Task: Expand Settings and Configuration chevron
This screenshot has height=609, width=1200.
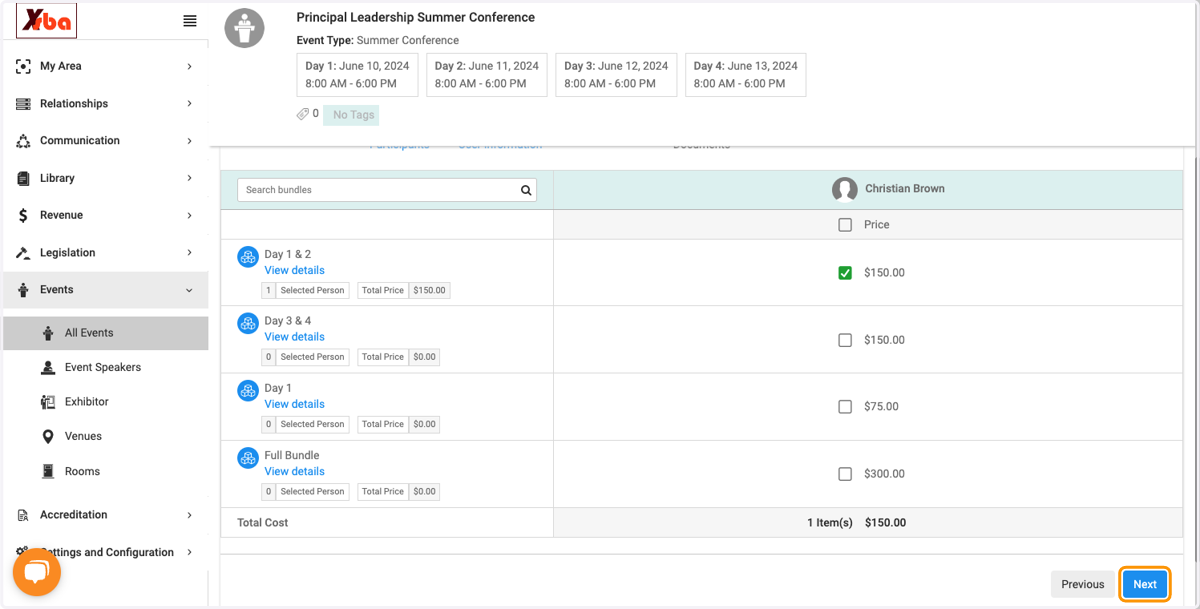Action: point(189,552)
